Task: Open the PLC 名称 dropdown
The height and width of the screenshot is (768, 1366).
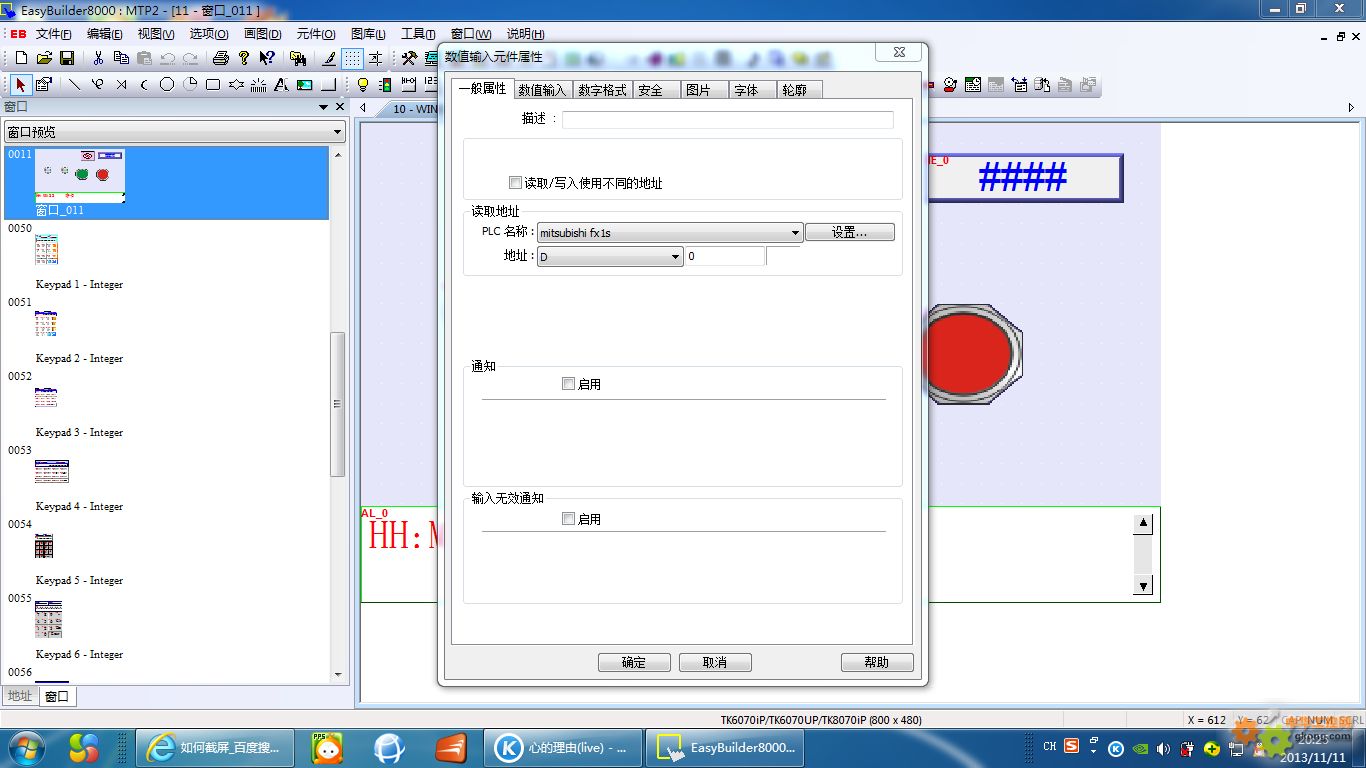Action: point(796,232)
